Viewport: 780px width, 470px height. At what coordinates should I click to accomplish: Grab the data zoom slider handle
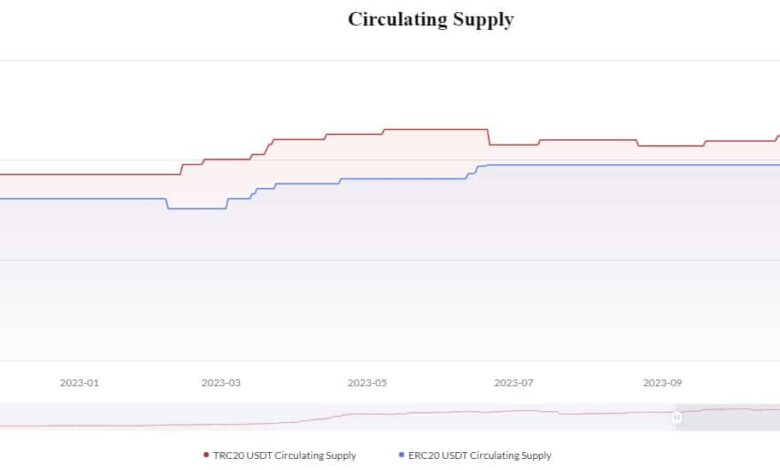point(677,416)
